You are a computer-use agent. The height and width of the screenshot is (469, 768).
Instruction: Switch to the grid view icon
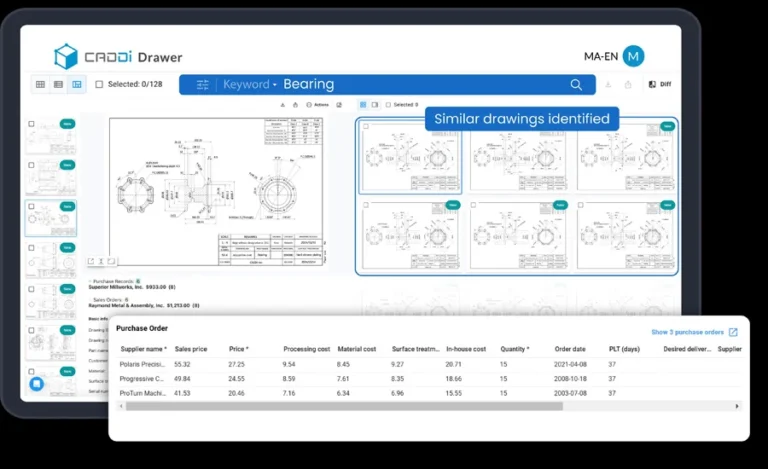point(40,84)
